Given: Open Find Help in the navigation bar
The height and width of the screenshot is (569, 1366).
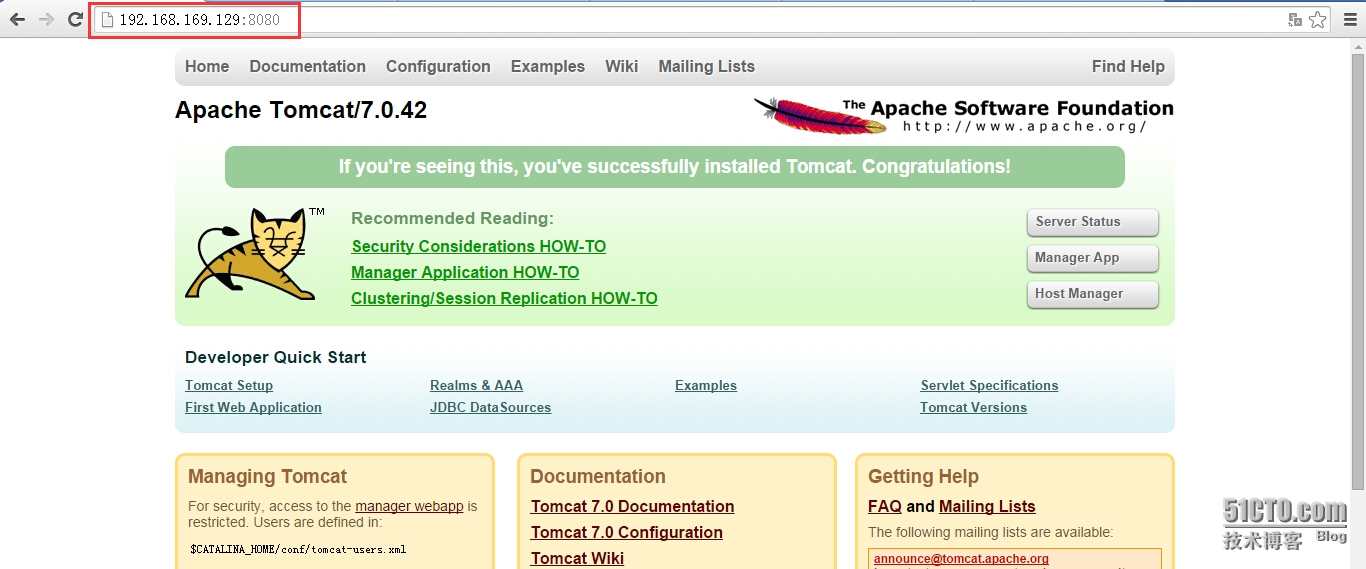Looking at the screenshot, I should [1128, 66].
